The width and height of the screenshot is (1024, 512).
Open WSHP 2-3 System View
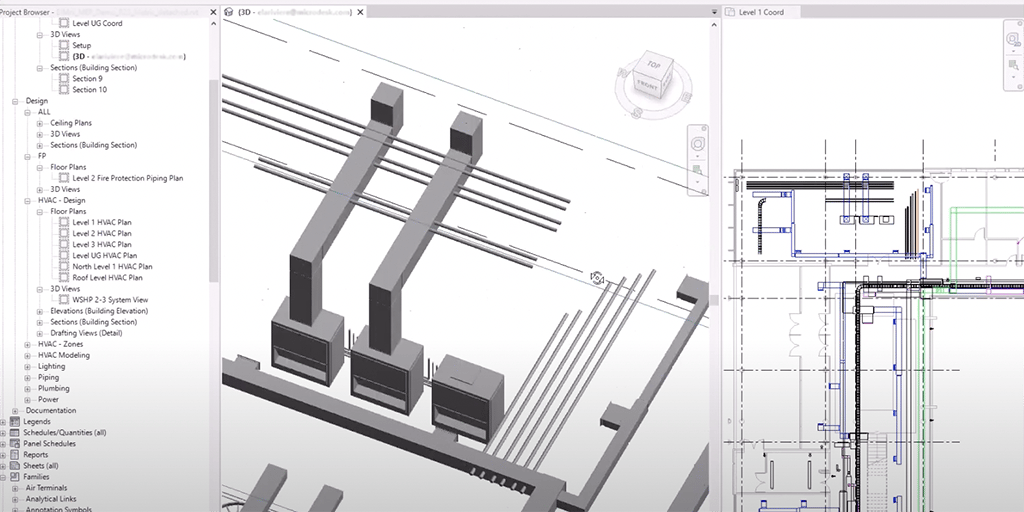(110, 300)
